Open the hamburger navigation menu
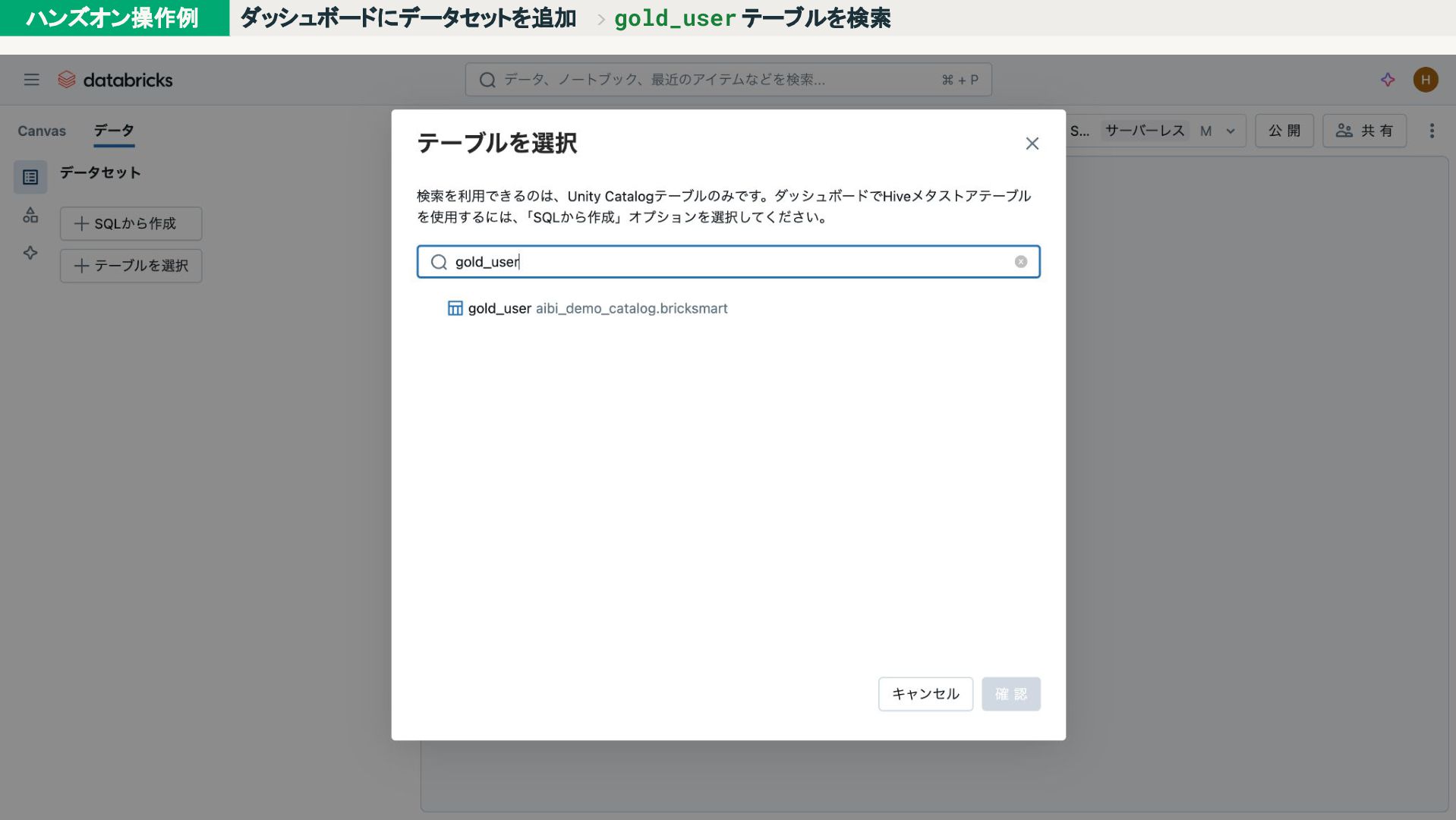This screenshot has height=820, width=1456. pyautogui.click(x=31, y=80)
